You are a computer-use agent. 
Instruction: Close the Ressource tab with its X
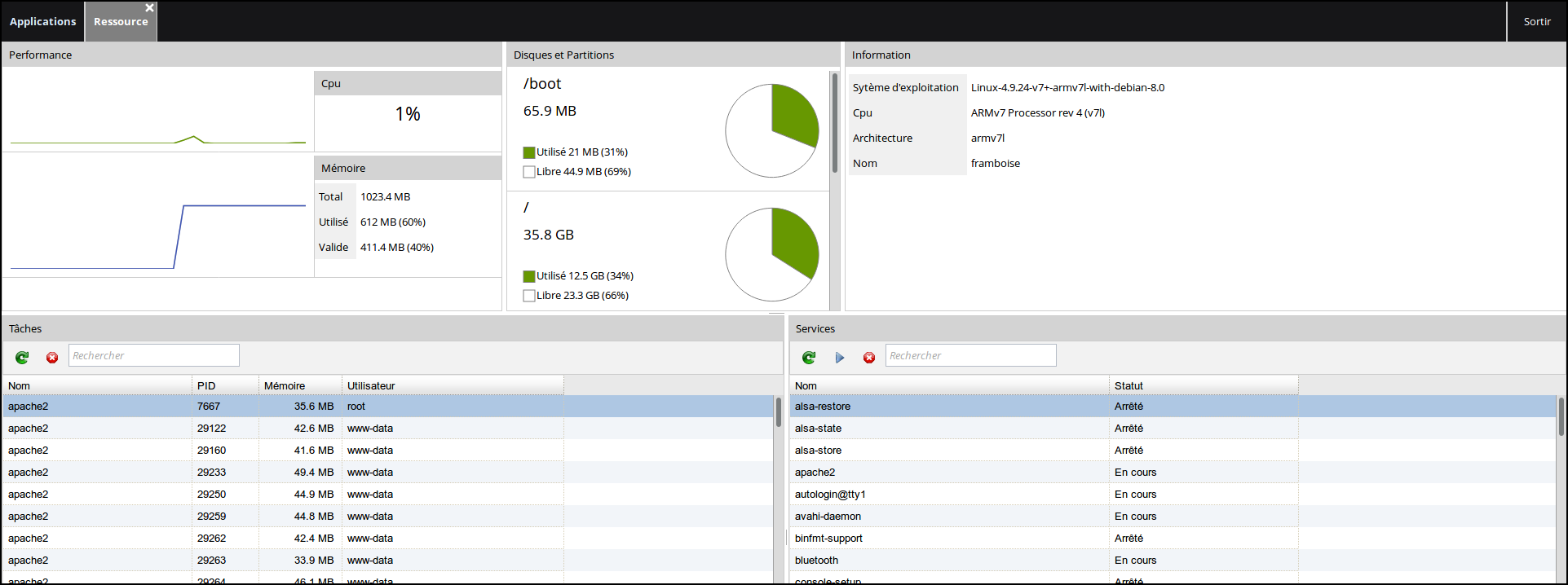pos(149,7)
